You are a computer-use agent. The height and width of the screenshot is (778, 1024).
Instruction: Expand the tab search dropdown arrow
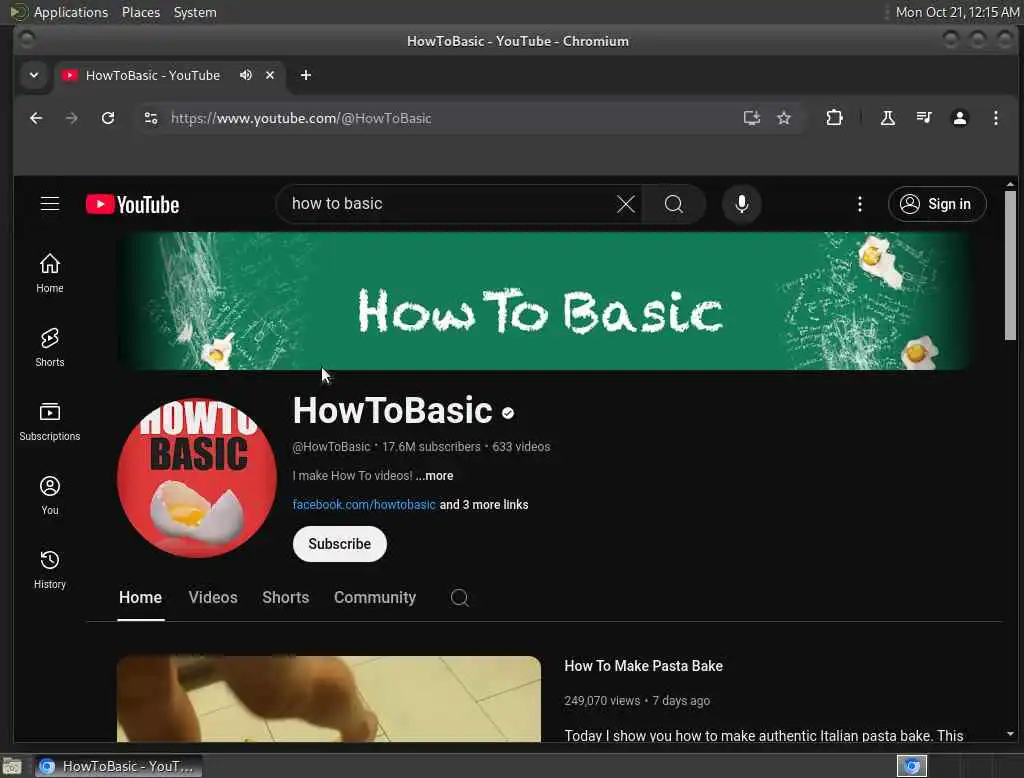pyautogui.click(x=34, y=75)
